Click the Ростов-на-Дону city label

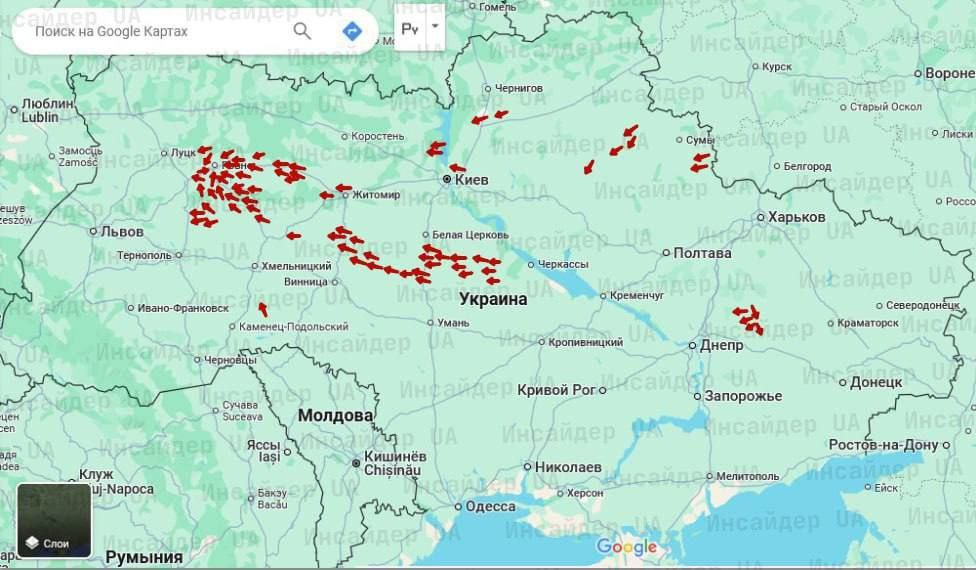click(887, 444)
